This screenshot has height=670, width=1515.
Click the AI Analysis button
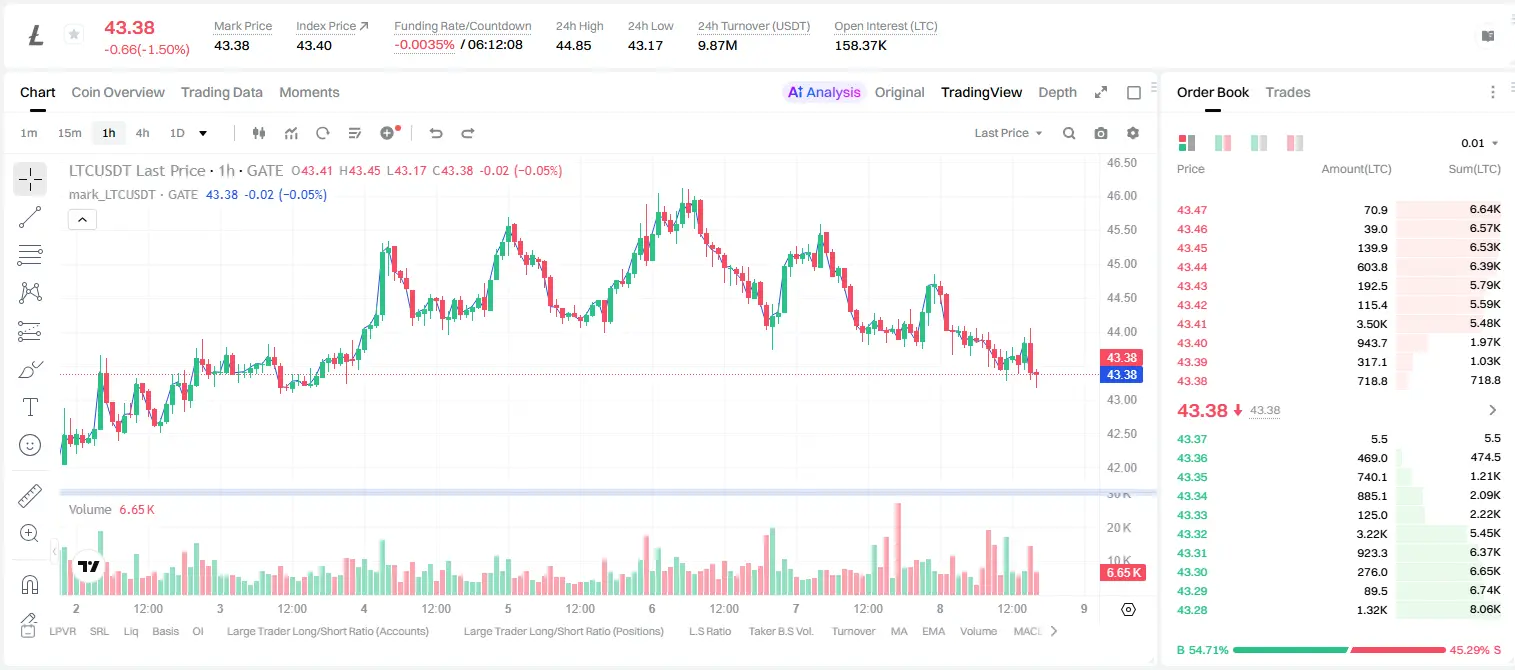coord(824,92)
